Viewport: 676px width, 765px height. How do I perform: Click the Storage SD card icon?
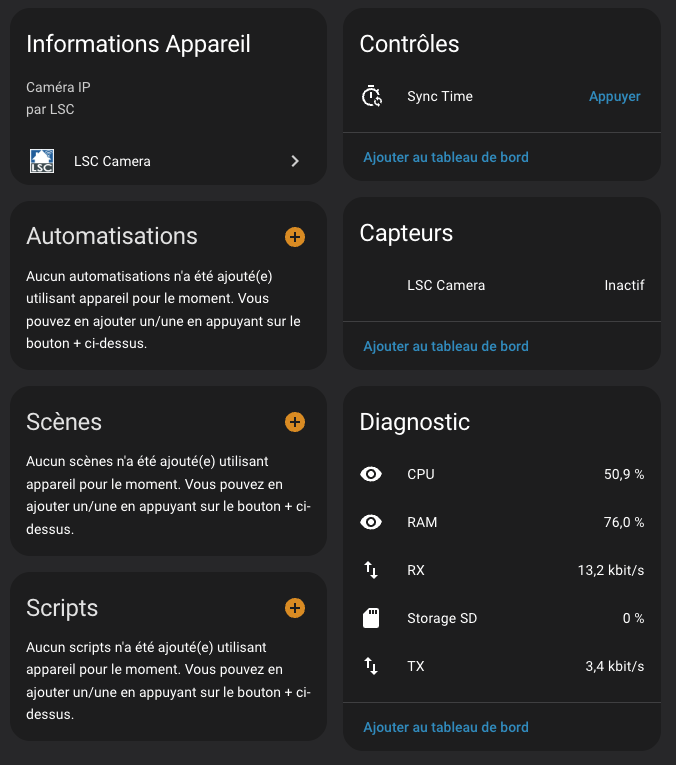coord(371,618)
